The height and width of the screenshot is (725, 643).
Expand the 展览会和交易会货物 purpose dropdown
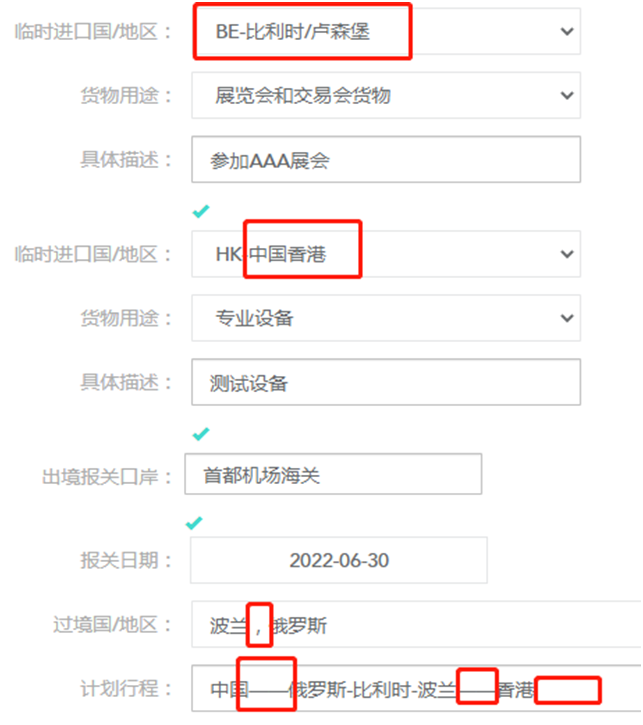click(385, 96)
